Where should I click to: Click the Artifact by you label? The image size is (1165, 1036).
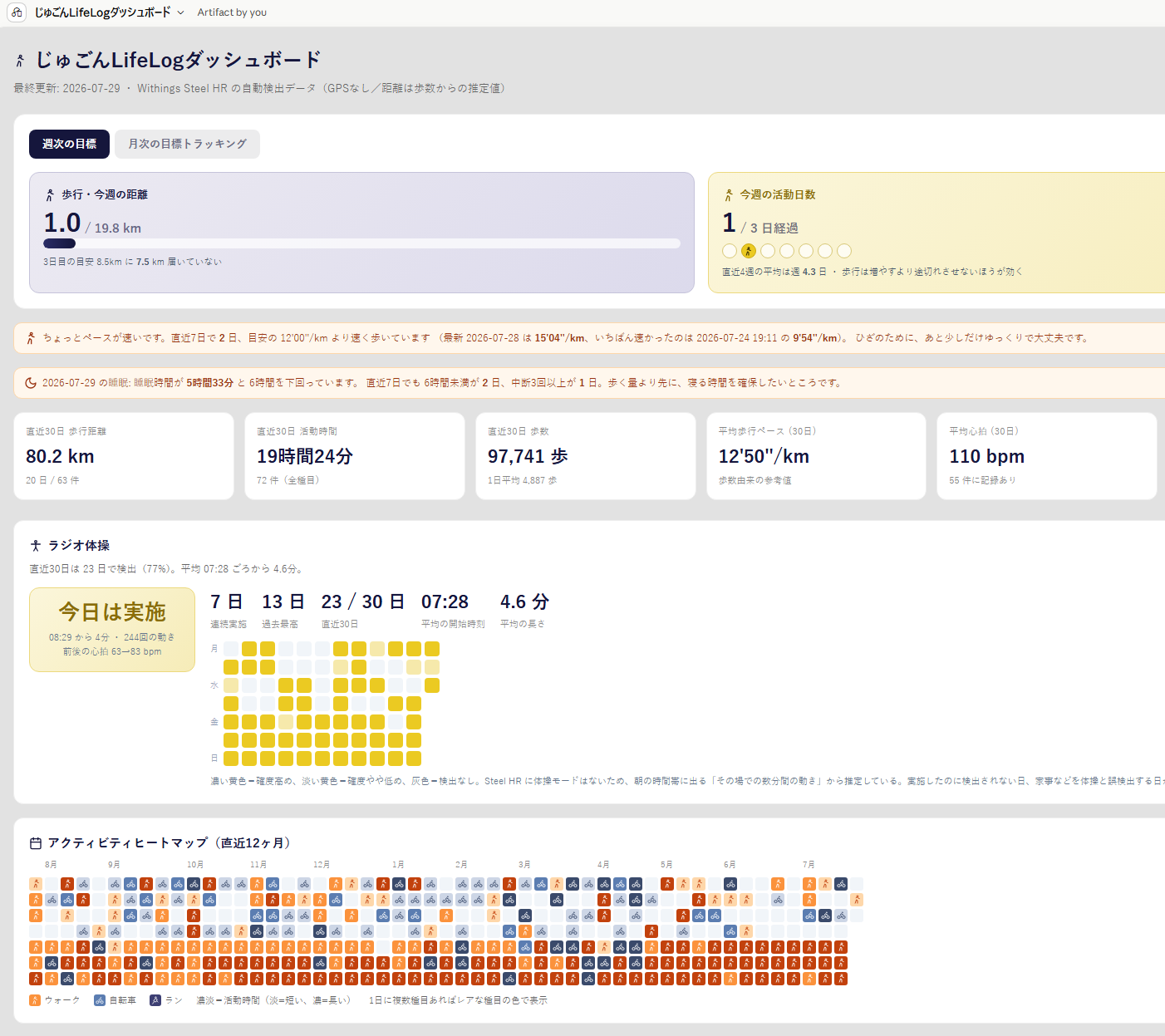[232, 12]
